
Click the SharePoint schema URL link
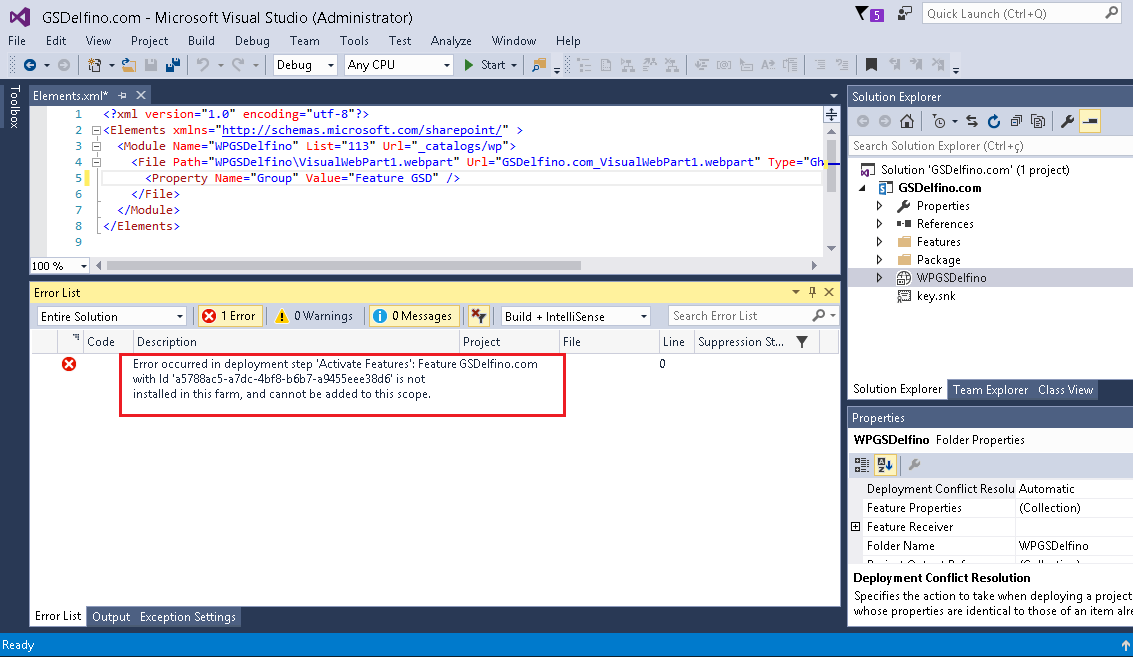coord(365,130)
